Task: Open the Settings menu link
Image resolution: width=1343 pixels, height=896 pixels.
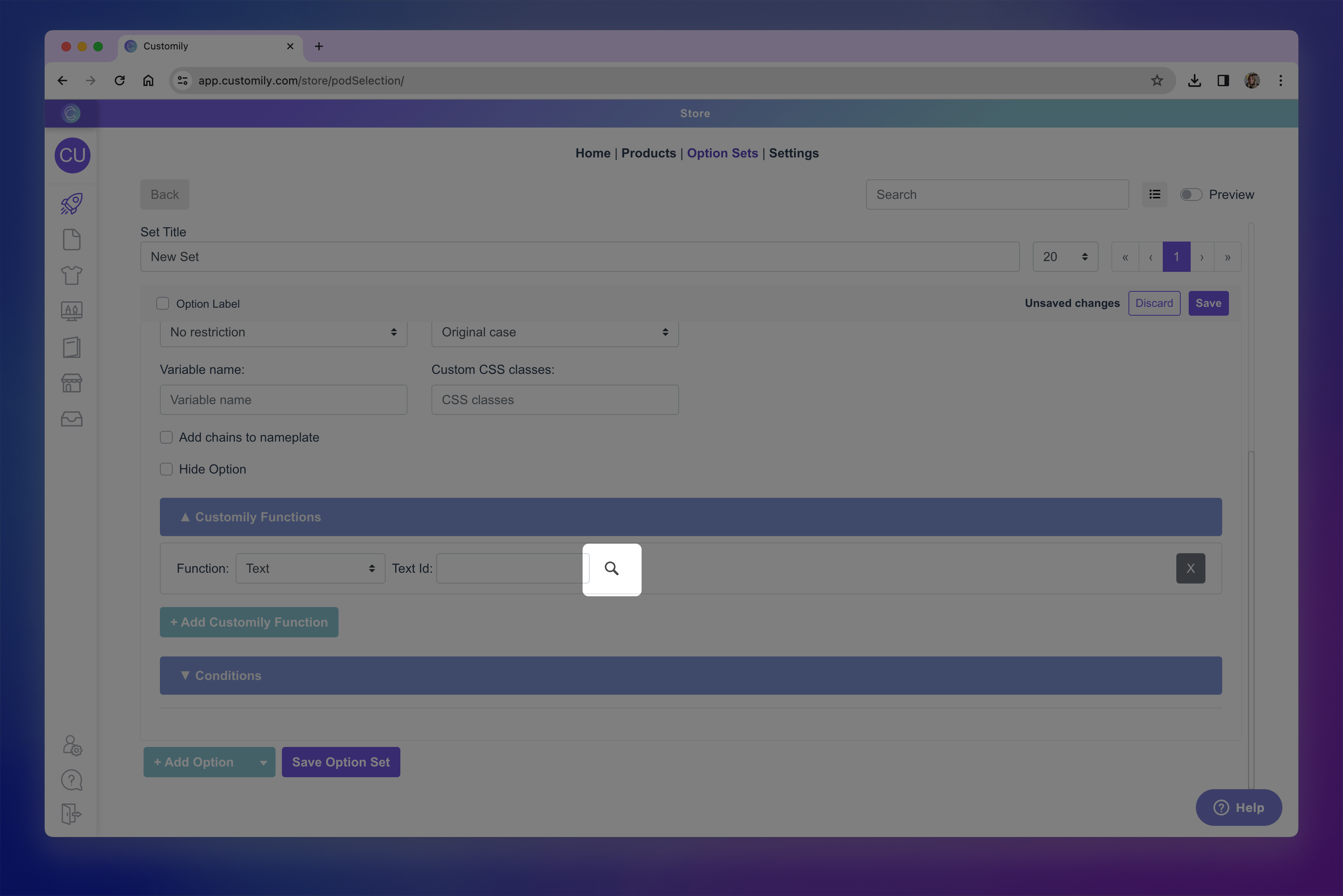Action: 794,153
